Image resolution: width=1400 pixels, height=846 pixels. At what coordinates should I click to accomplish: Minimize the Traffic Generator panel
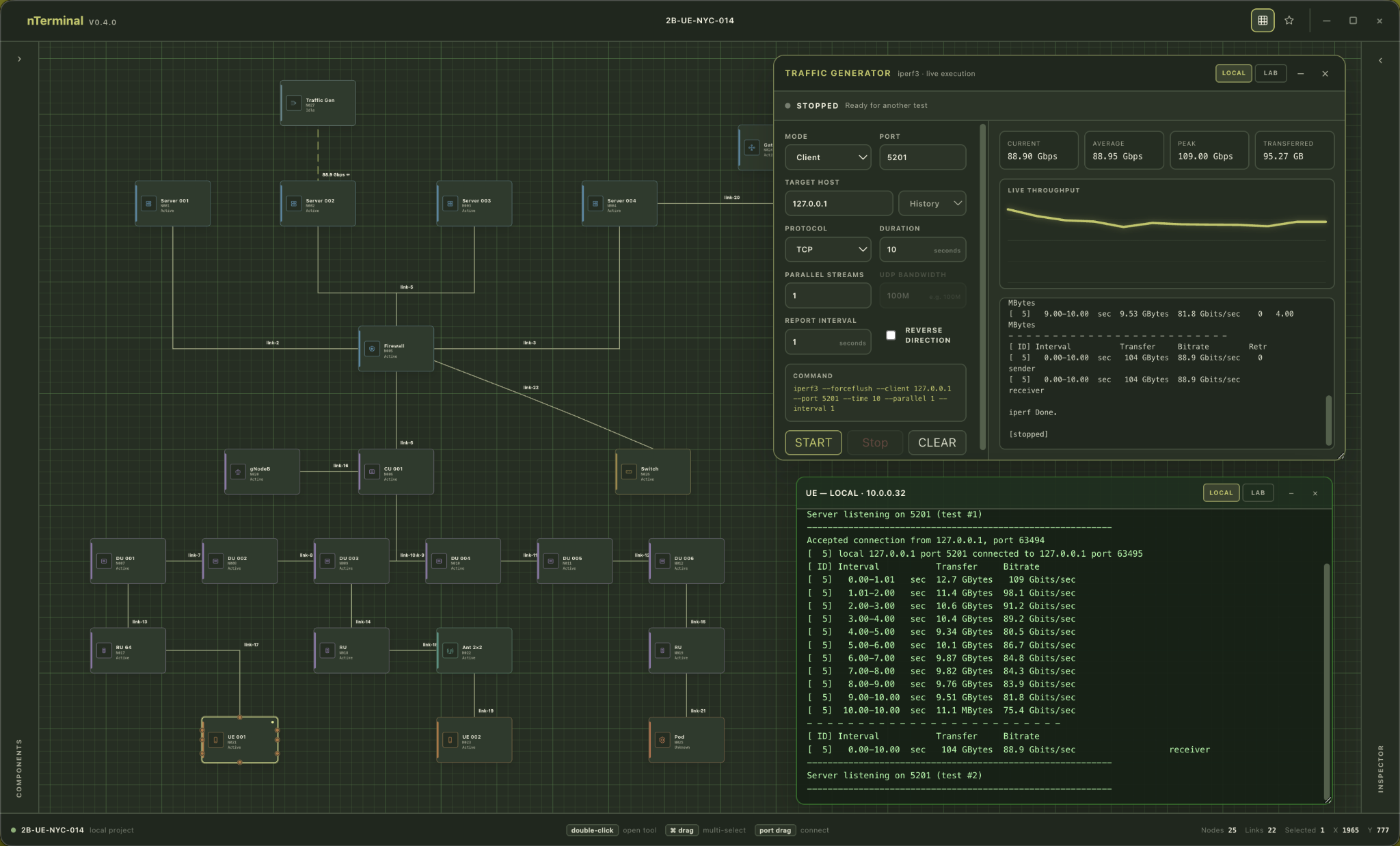[1300, 73]
